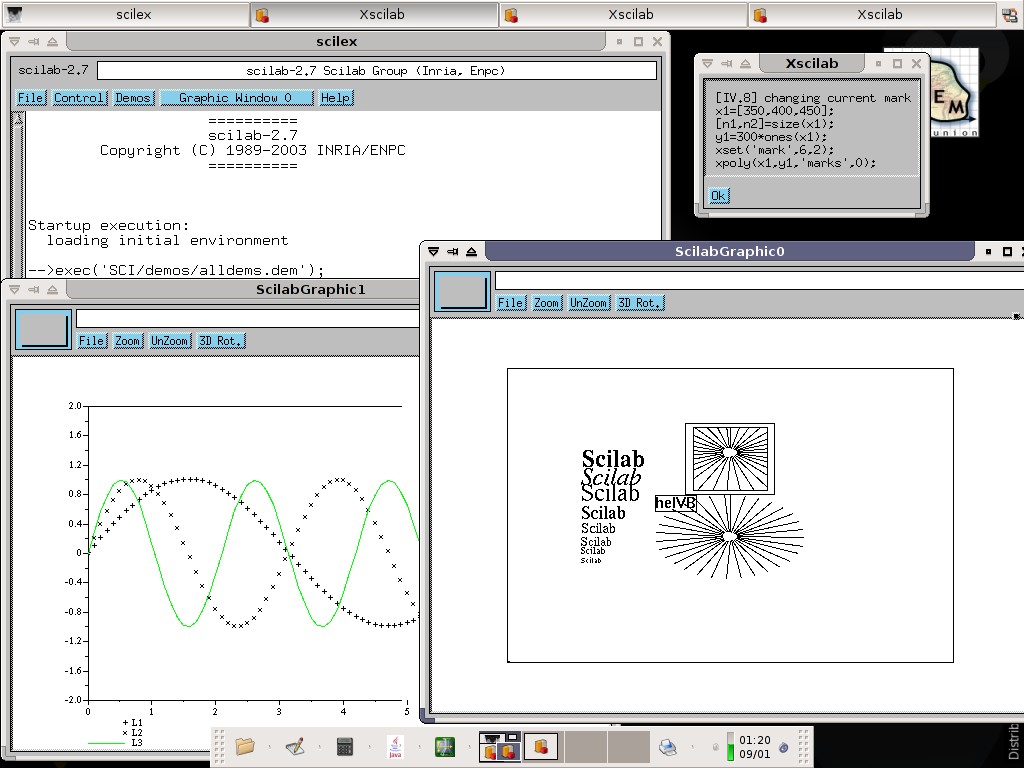Click the printer icon in the panel

668,746
